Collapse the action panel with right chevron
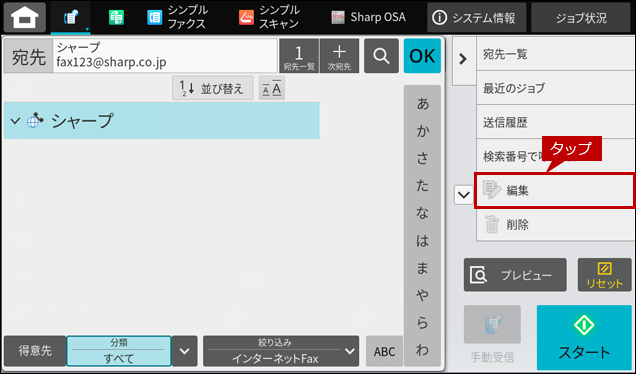This screenshot has width=636, height=374. coord(463,60)
